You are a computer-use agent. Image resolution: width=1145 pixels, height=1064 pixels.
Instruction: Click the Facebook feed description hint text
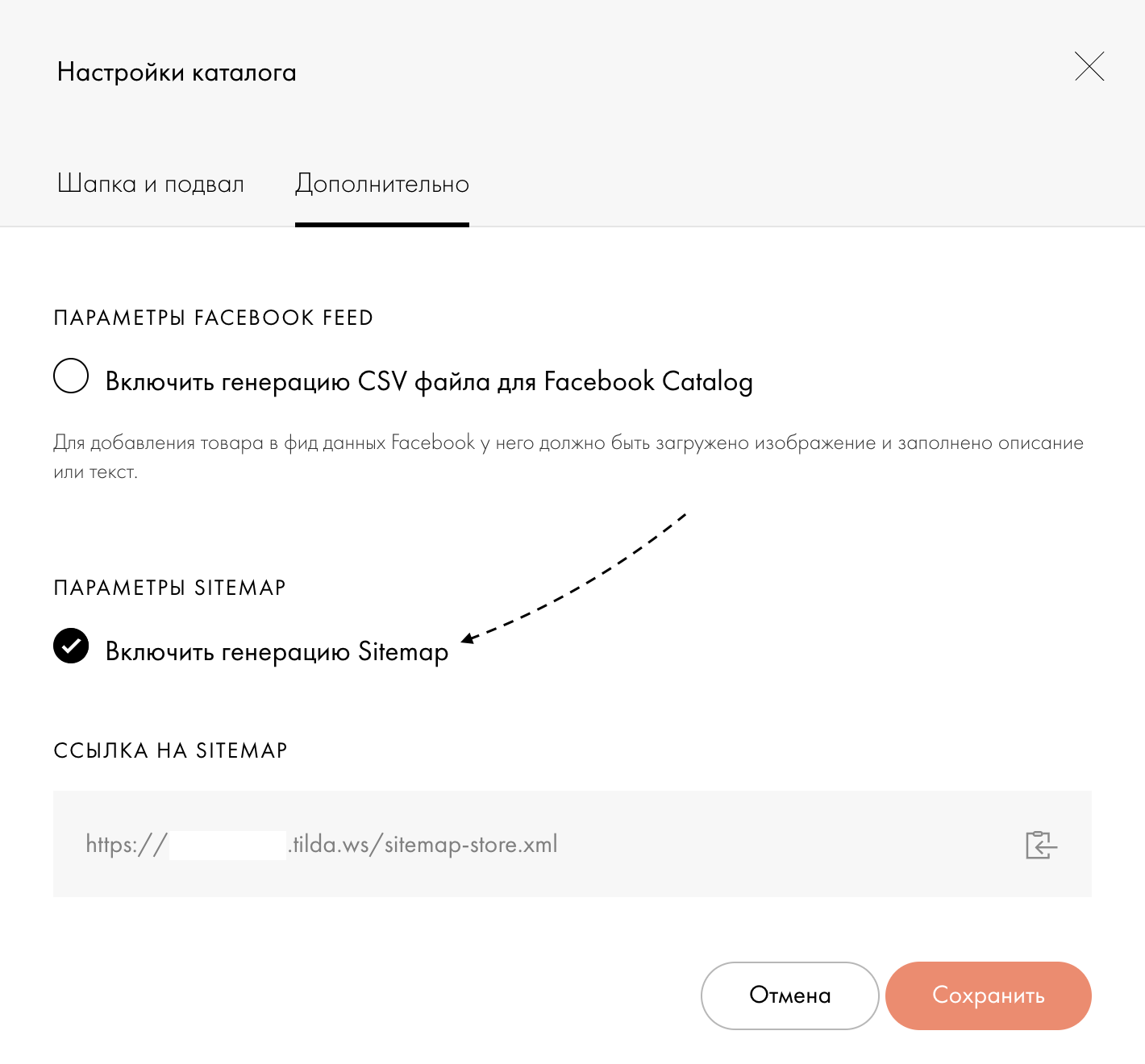pos(568,457)
